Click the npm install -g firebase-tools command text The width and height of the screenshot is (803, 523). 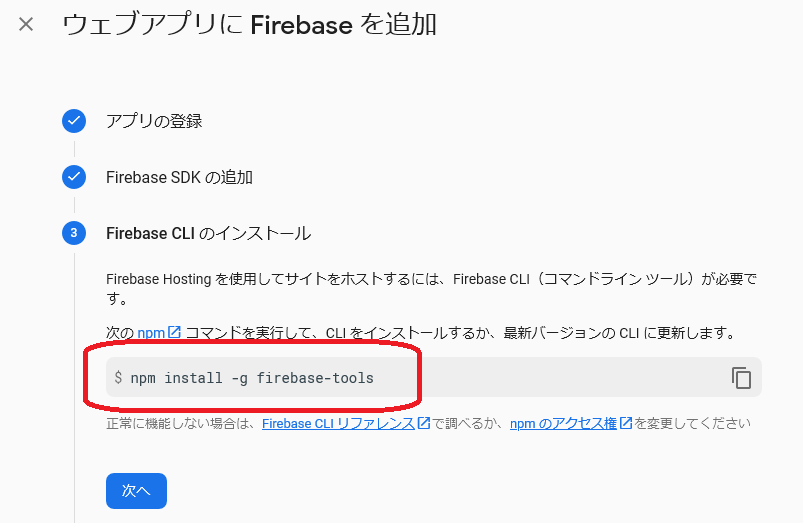tap(252, 378)
